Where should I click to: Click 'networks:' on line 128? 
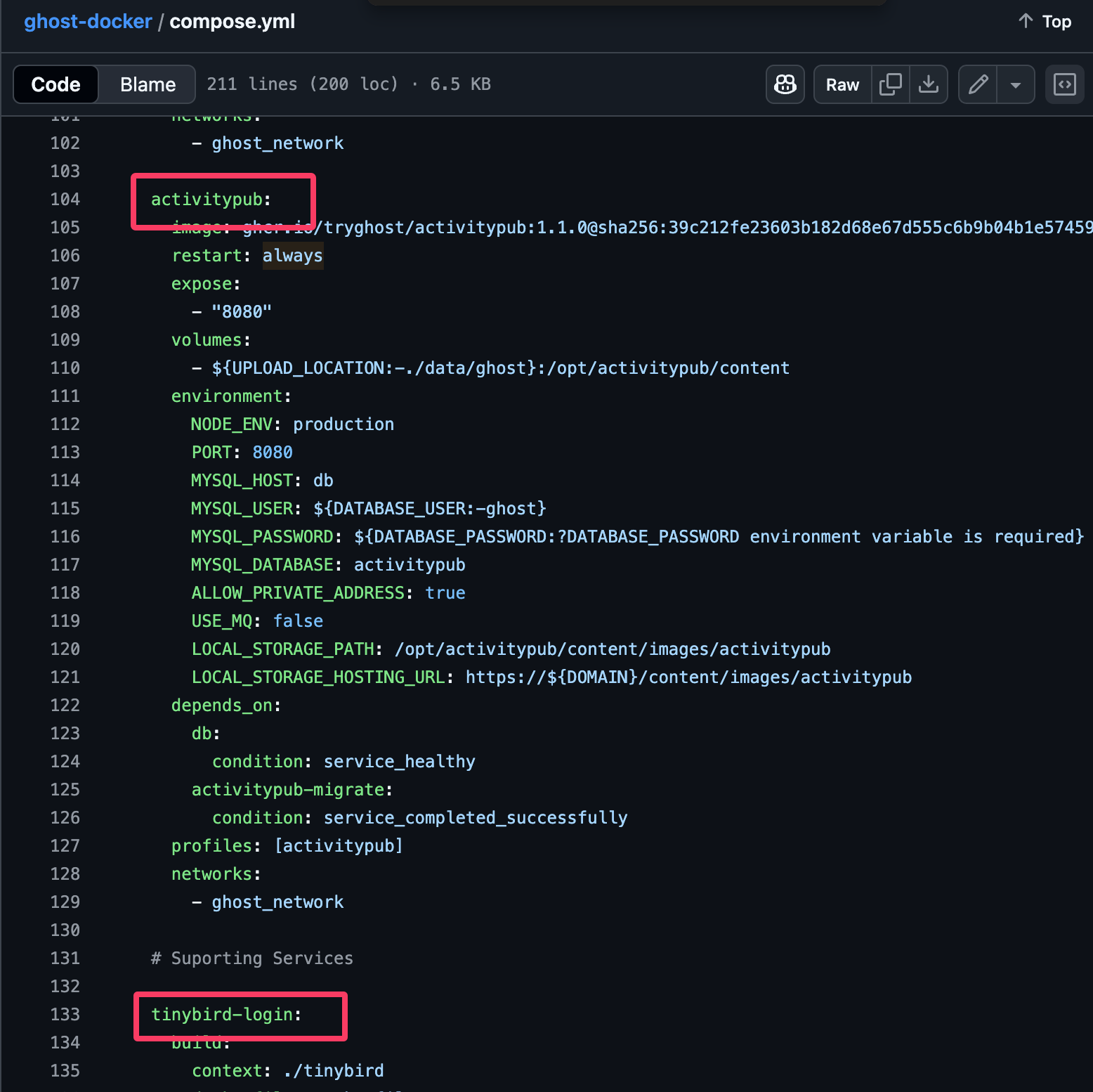point(216,874)
